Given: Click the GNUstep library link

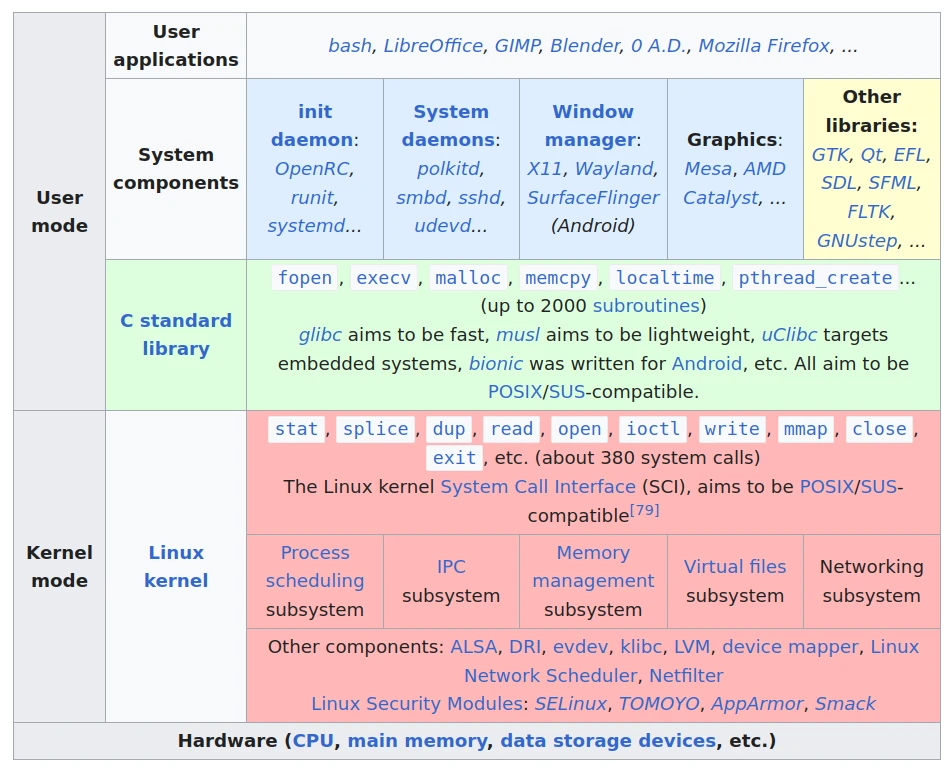Looking at the screenshot, I should [x=857, y=241].
